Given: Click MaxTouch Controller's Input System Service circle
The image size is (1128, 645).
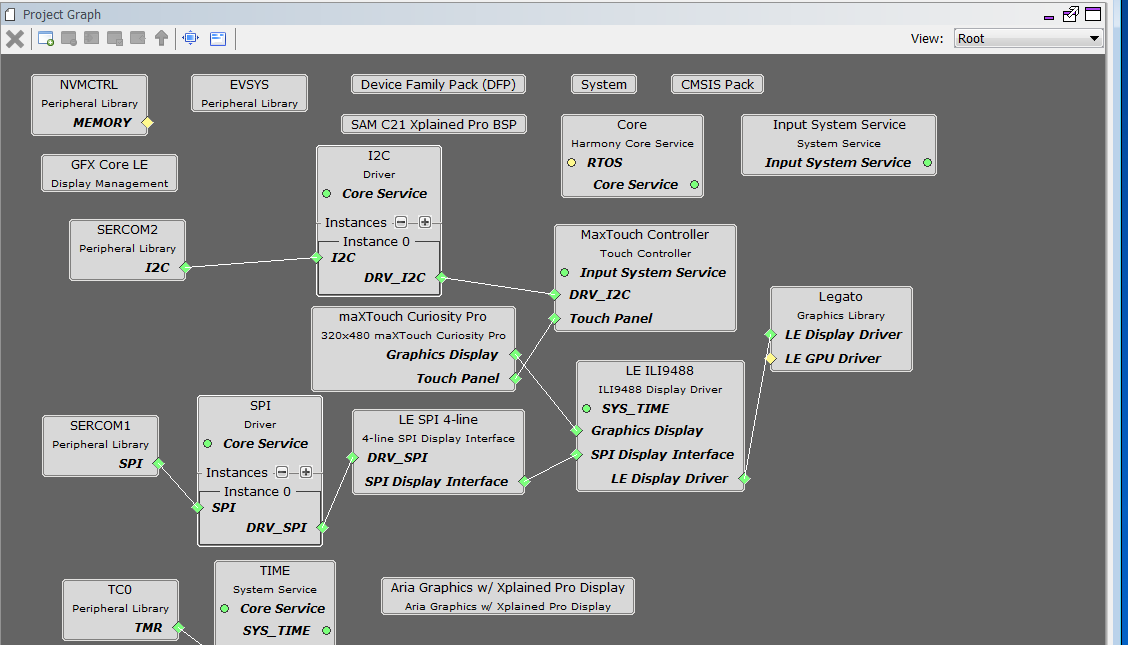Looking at the screenshot, I should [565, 273].
